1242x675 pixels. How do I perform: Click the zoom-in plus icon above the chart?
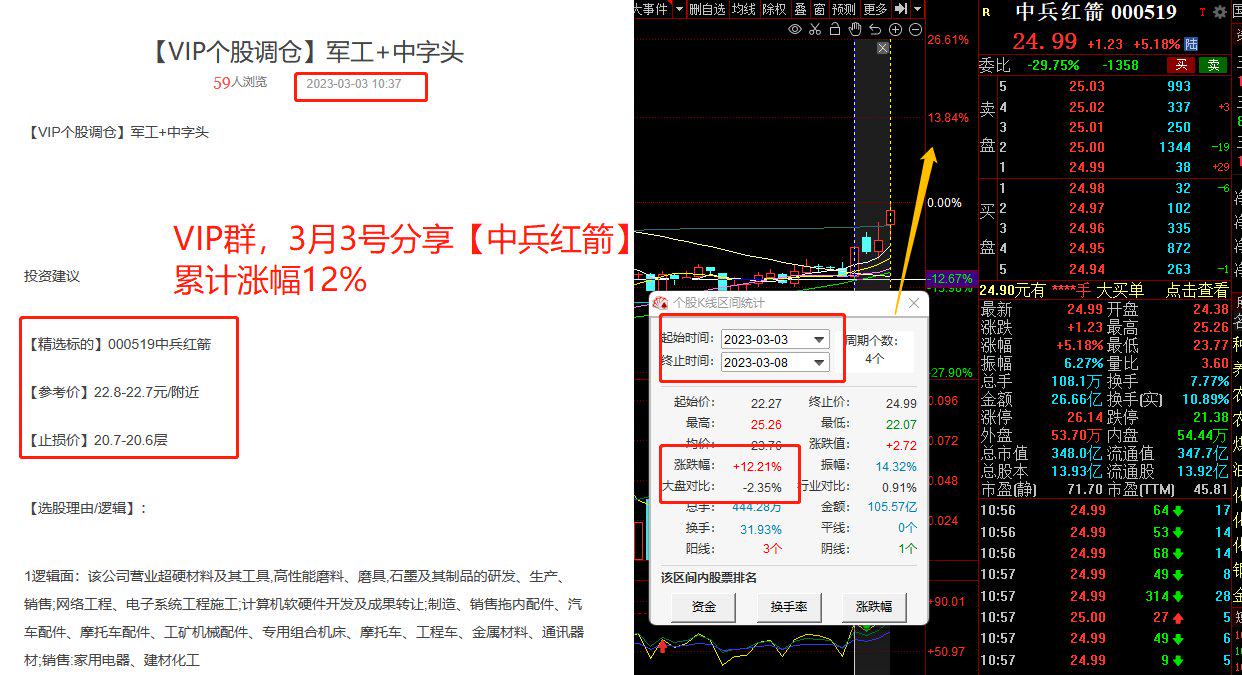(896, 29)
